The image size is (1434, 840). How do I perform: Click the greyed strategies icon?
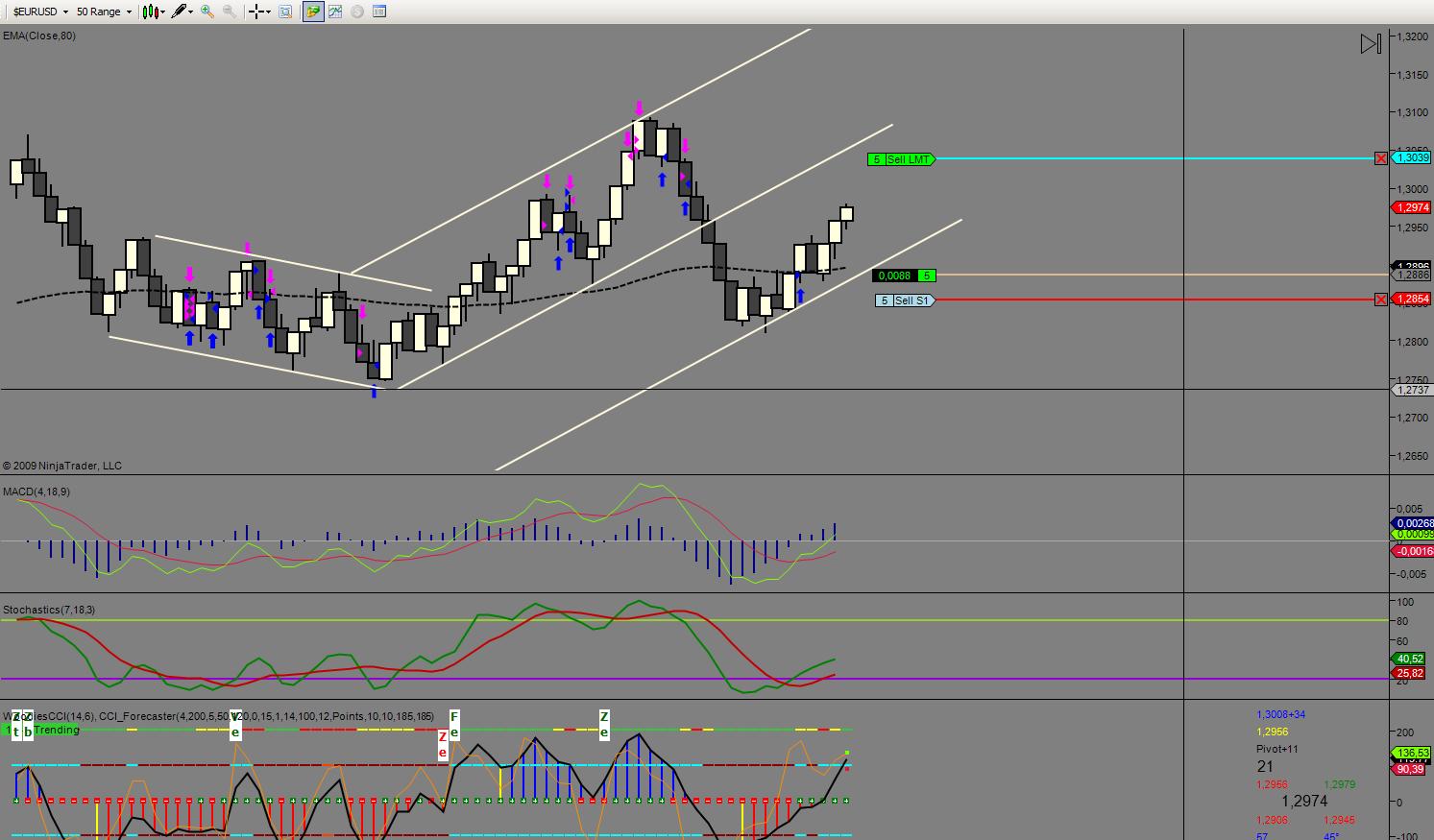click(x=357, y=12)
